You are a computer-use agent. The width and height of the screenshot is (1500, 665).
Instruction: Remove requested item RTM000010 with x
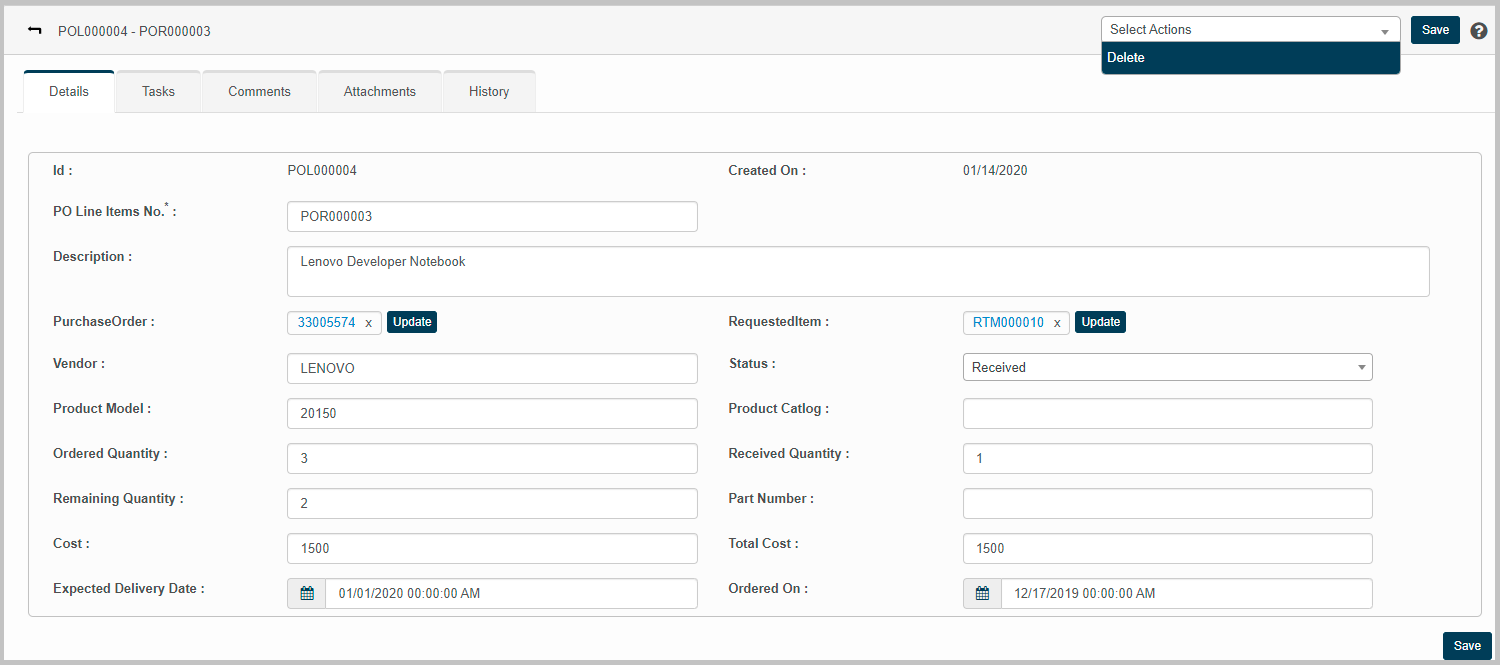point(1057,323)
